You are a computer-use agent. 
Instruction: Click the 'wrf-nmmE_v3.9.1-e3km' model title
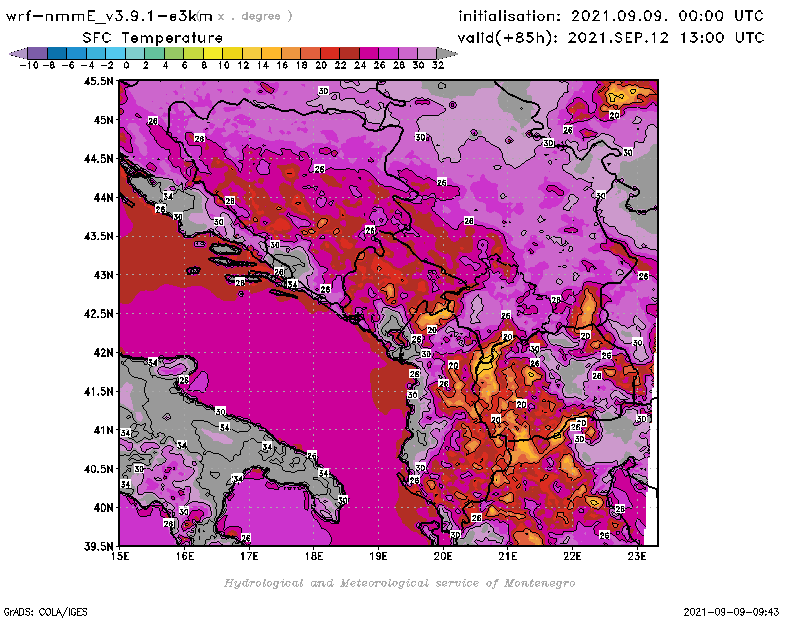click(x=109, y=16)
